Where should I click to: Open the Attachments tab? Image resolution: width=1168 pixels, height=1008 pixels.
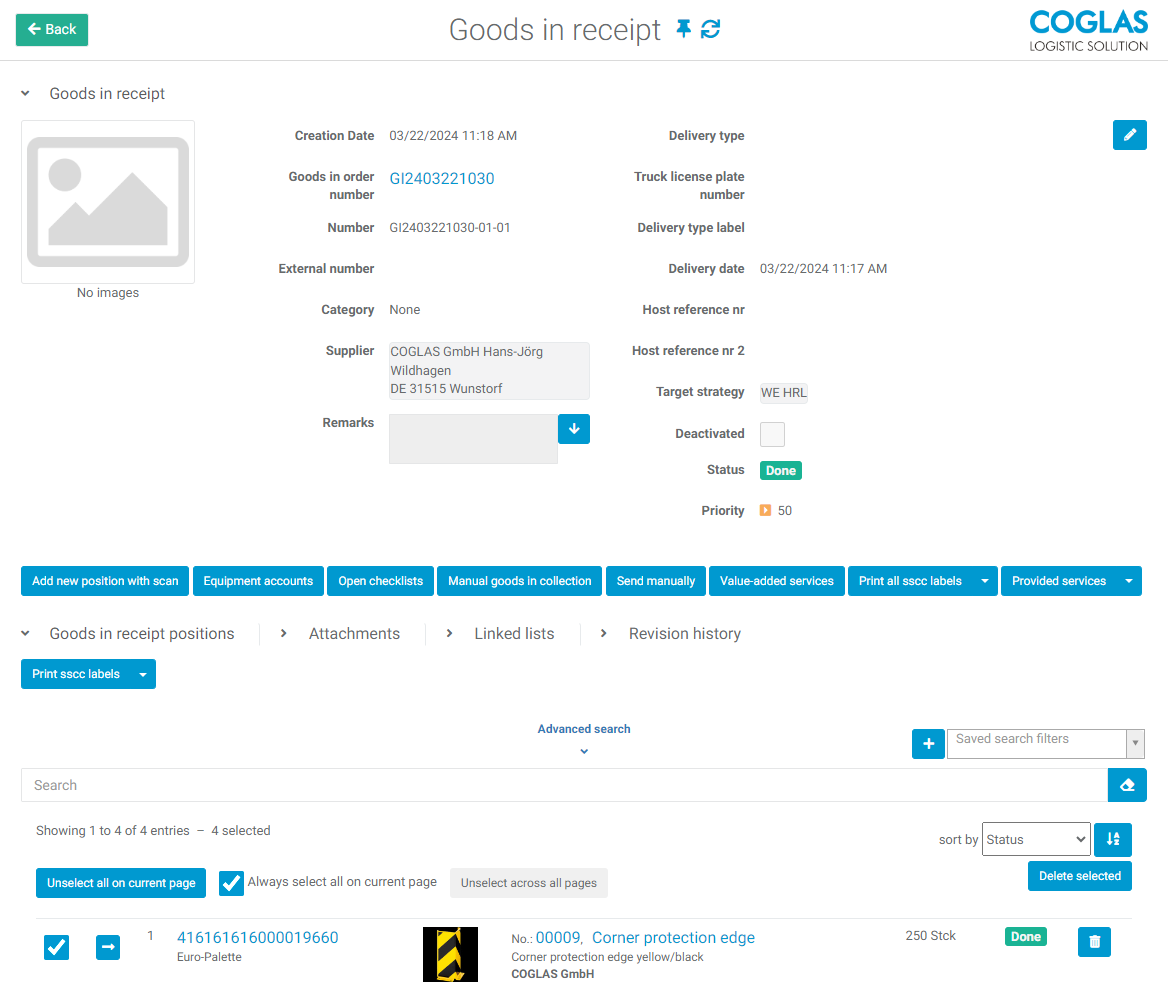[x=354, y=634]
